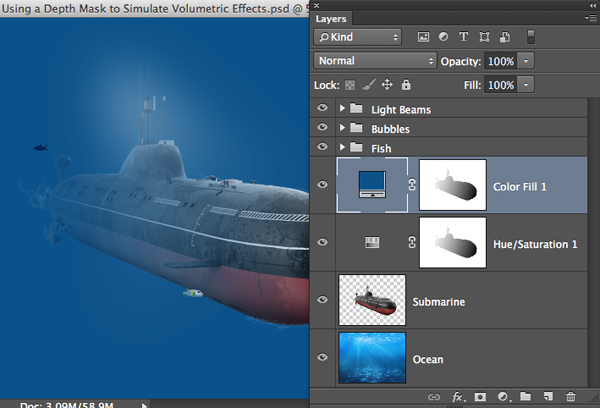Click the pixel layer filter icon
Viewport: 600px width, 408px height.
pos(424,37)
